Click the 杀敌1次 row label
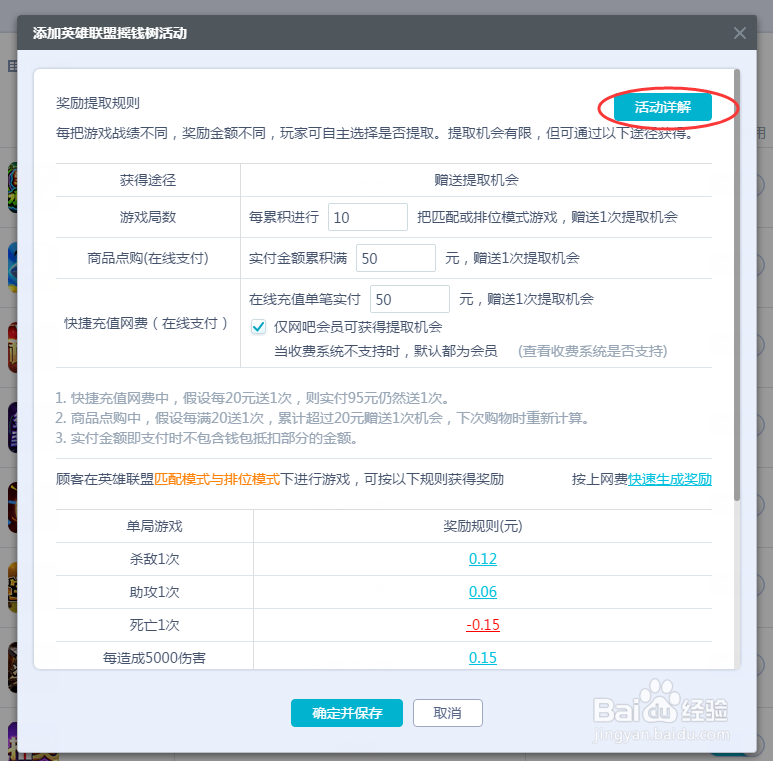The image size is (773, 761). [154, 559]
